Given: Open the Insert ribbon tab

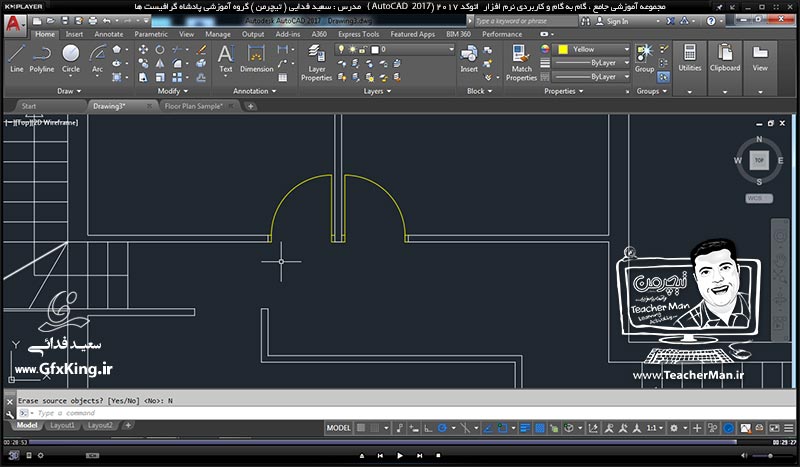Looking at the screenshot, I should coord(74,34).
